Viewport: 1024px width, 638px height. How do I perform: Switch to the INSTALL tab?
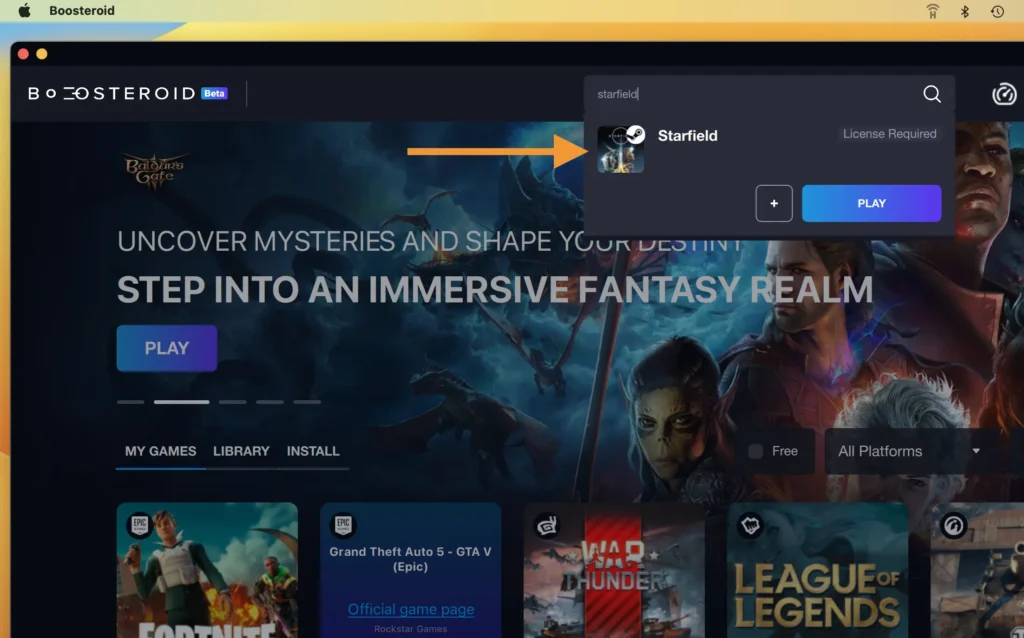coord(313,451)
